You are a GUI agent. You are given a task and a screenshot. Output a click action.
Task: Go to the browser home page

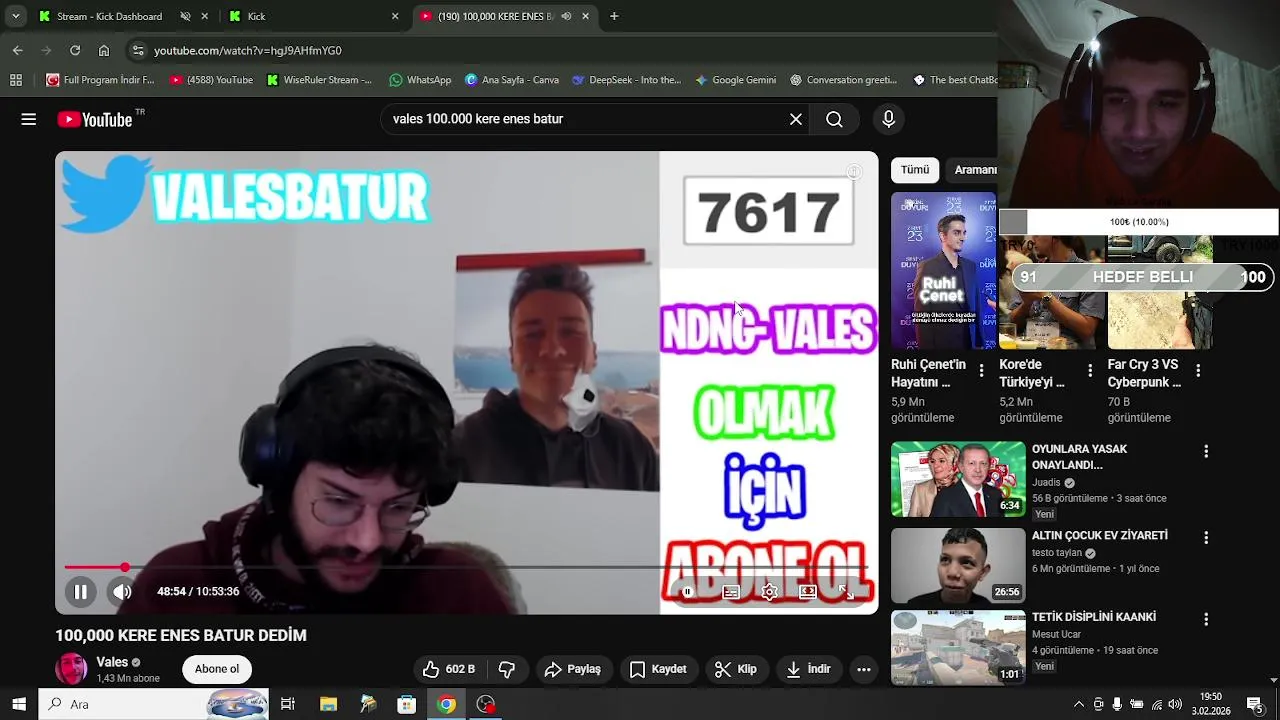[104, 50]
